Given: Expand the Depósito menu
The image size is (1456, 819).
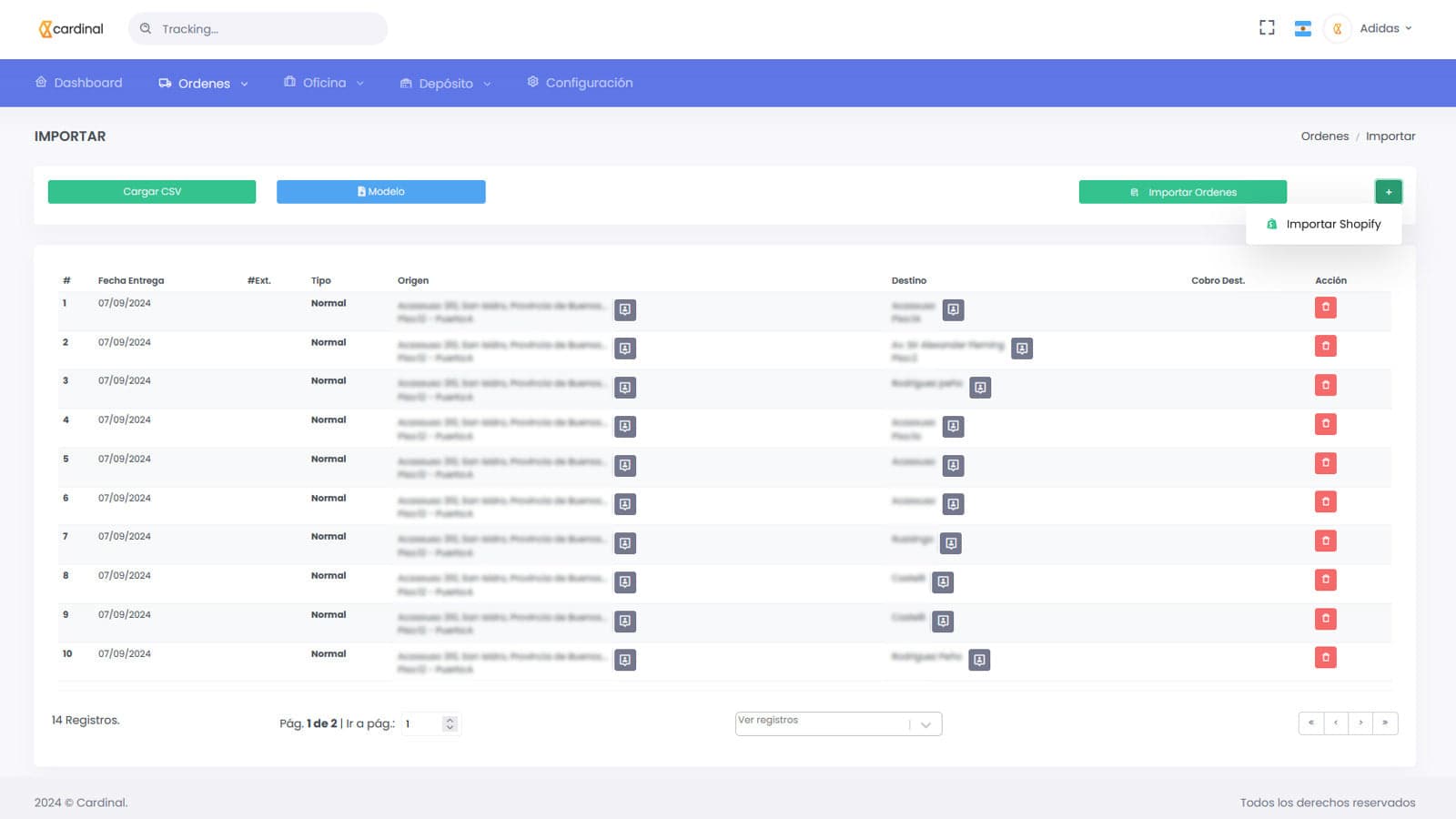Looking at the screenshot, I should point(446,83).
